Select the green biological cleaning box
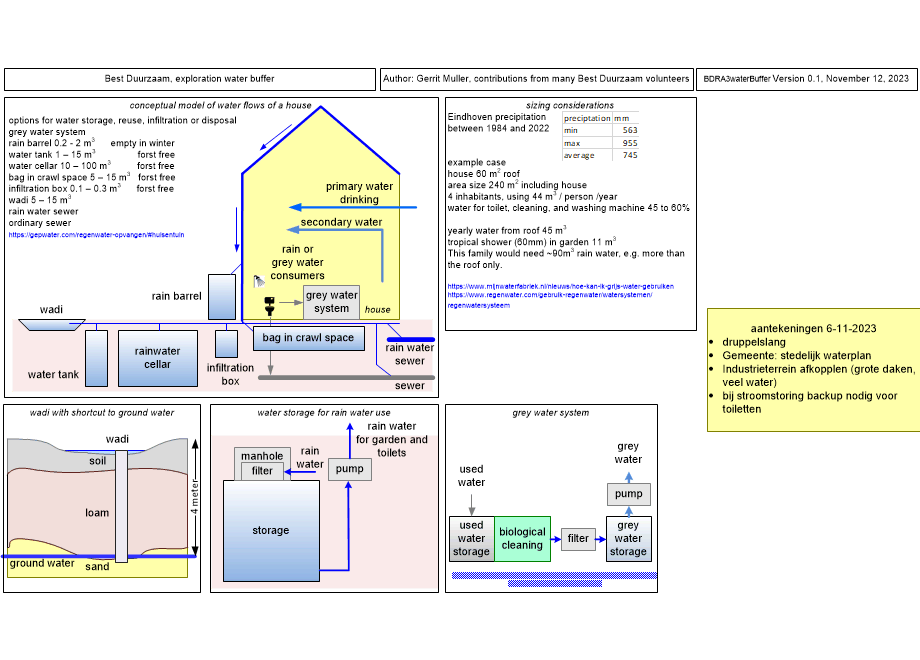The height and width of the screenshot is (660, 920). coord(522,539)
